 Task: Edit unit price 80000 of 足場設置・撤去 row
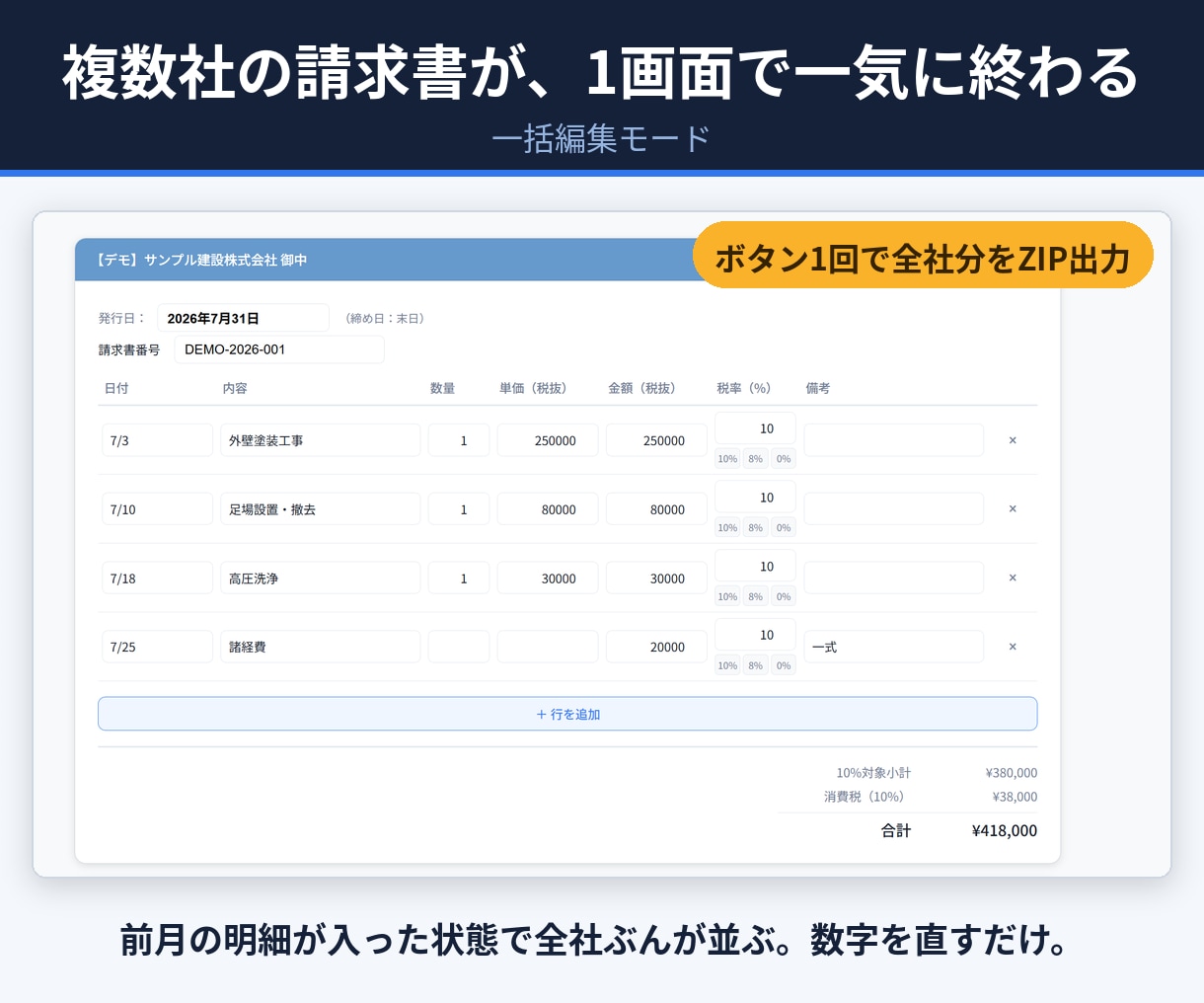click(x=548, y=509)
